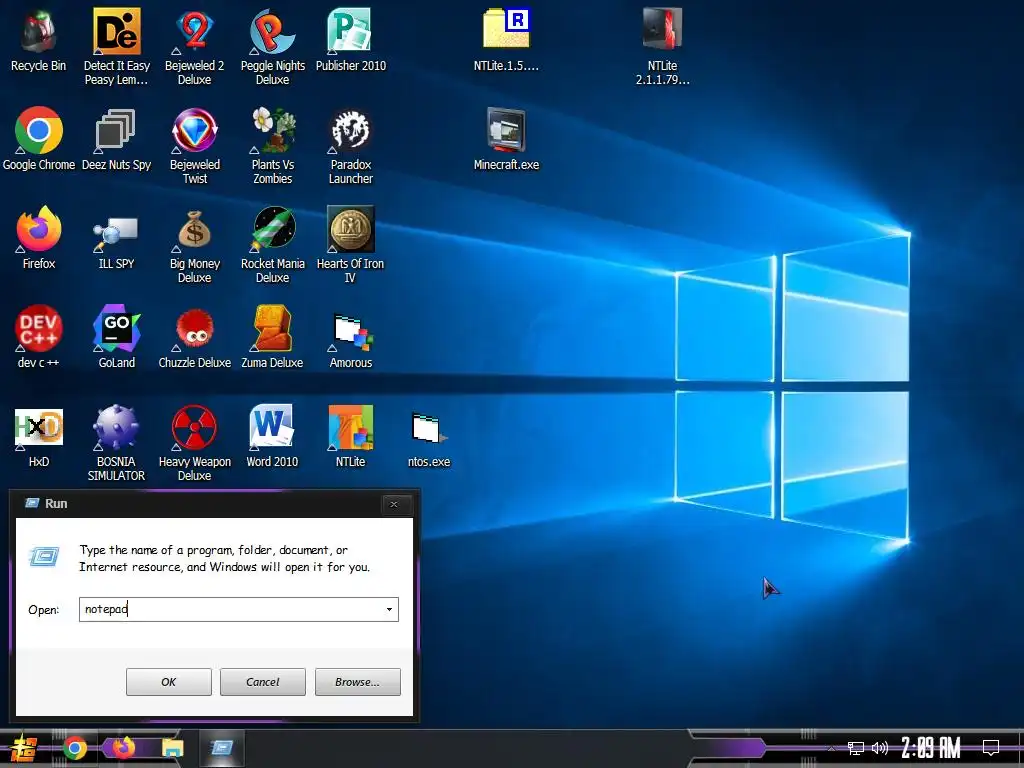This screenshot has height=768, width=1024.
Task: Confirm Run dialog with OK
Action: coord(168,682)
